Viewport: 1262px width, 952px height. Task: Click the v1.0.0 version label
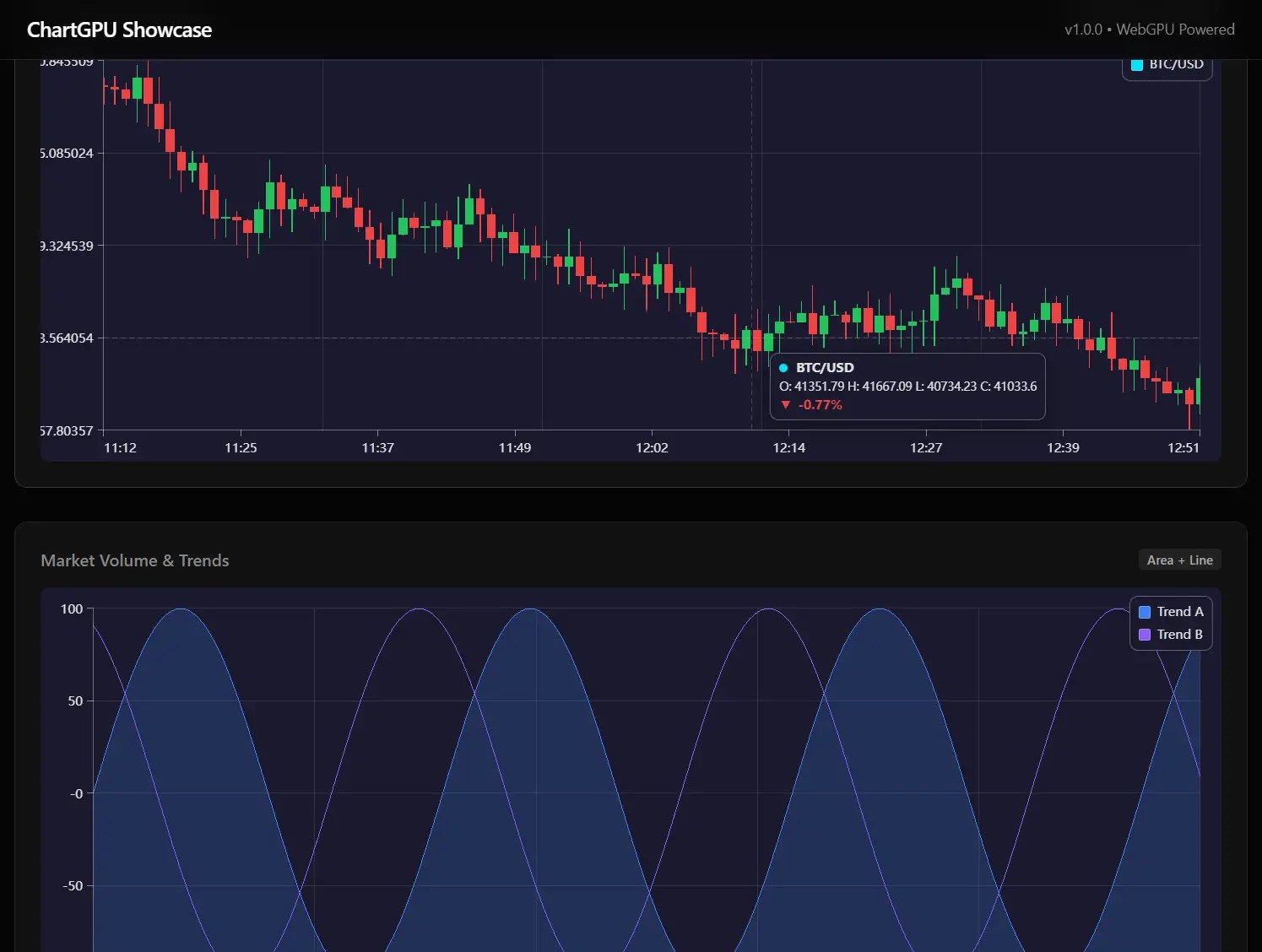(x=1083, y=29)
